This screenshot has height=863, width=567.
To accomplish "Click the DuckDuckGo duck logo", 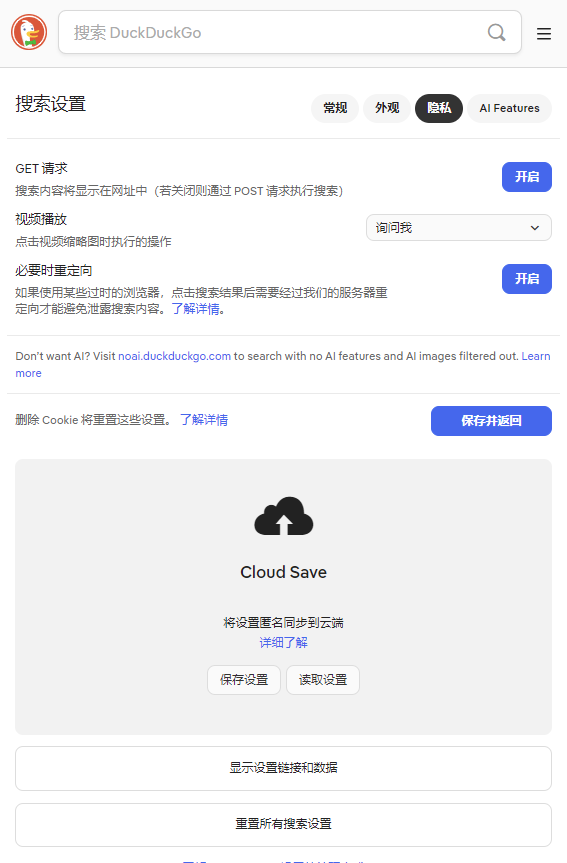I will 29,32.
